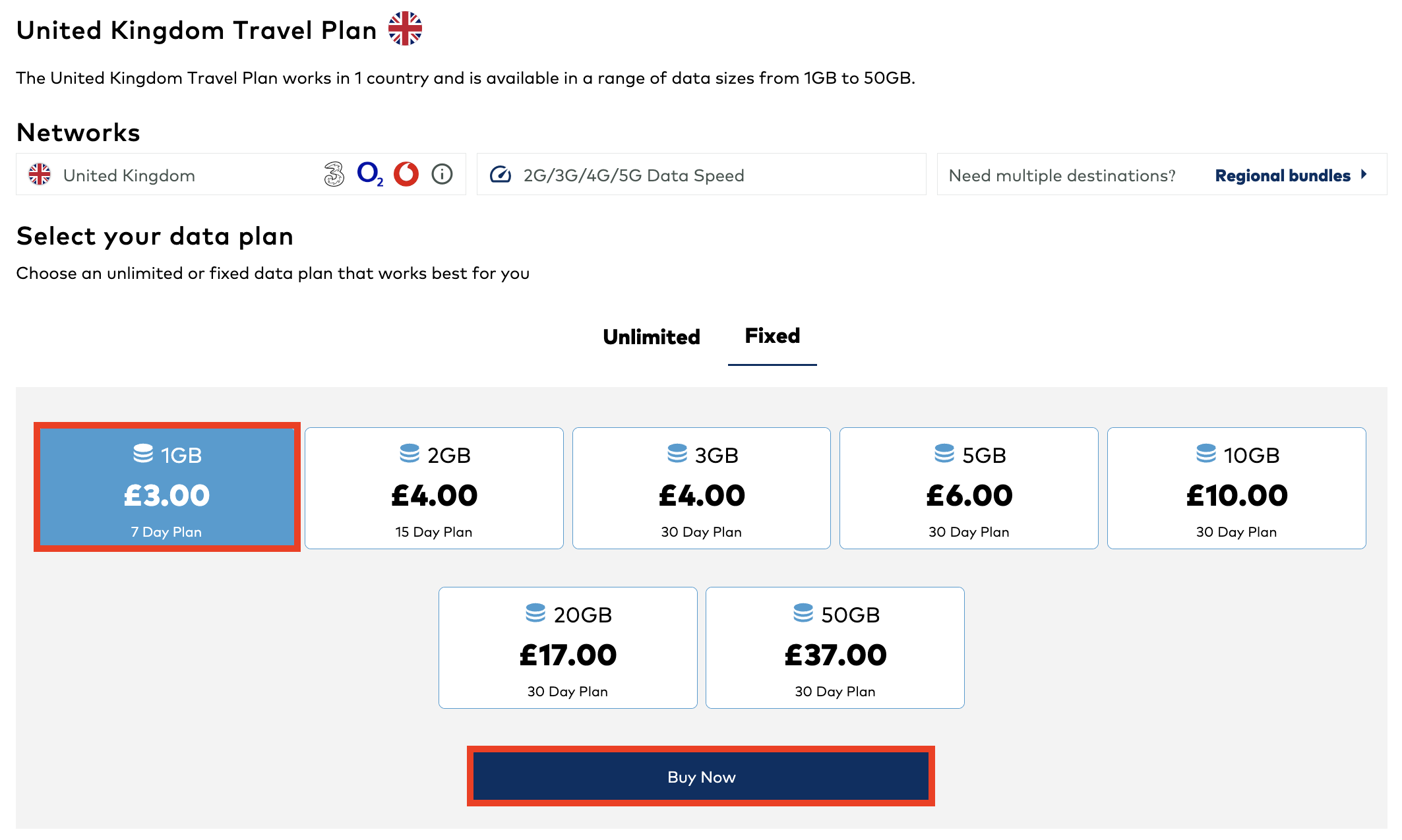
Task: Click the small UK flag in Networks
Action: [x=40, y=175]
